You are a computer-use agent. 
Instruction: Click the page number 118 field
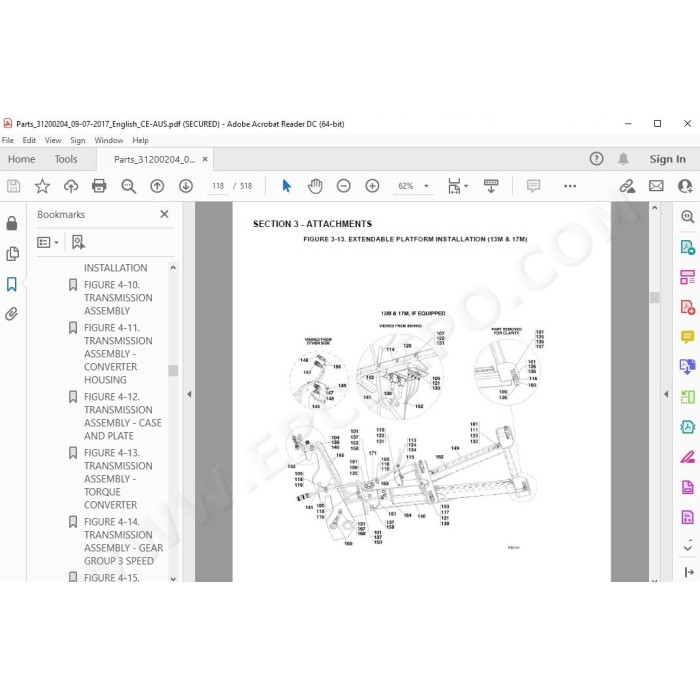(218, 186)
